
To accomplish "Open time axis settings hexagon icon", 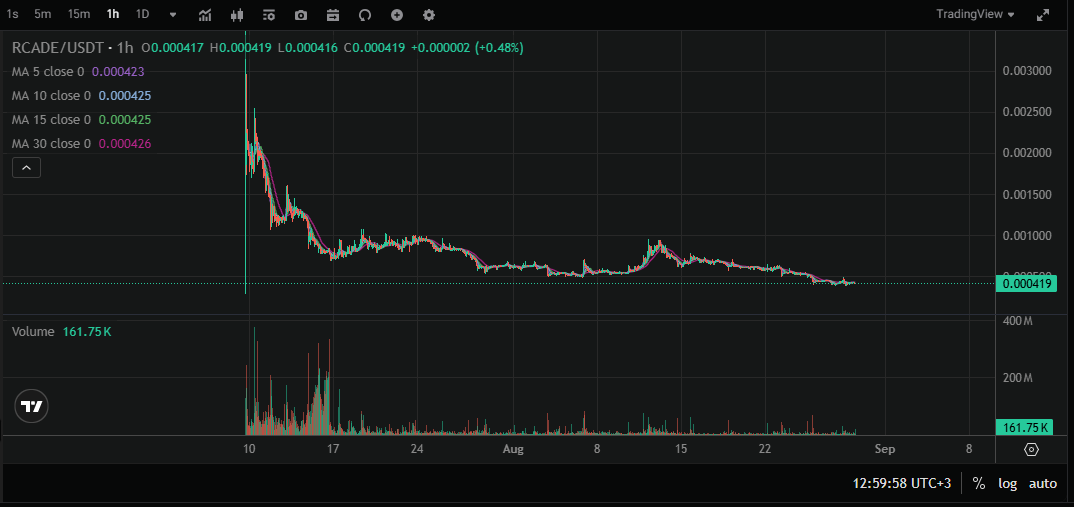I will (1032, 449).
